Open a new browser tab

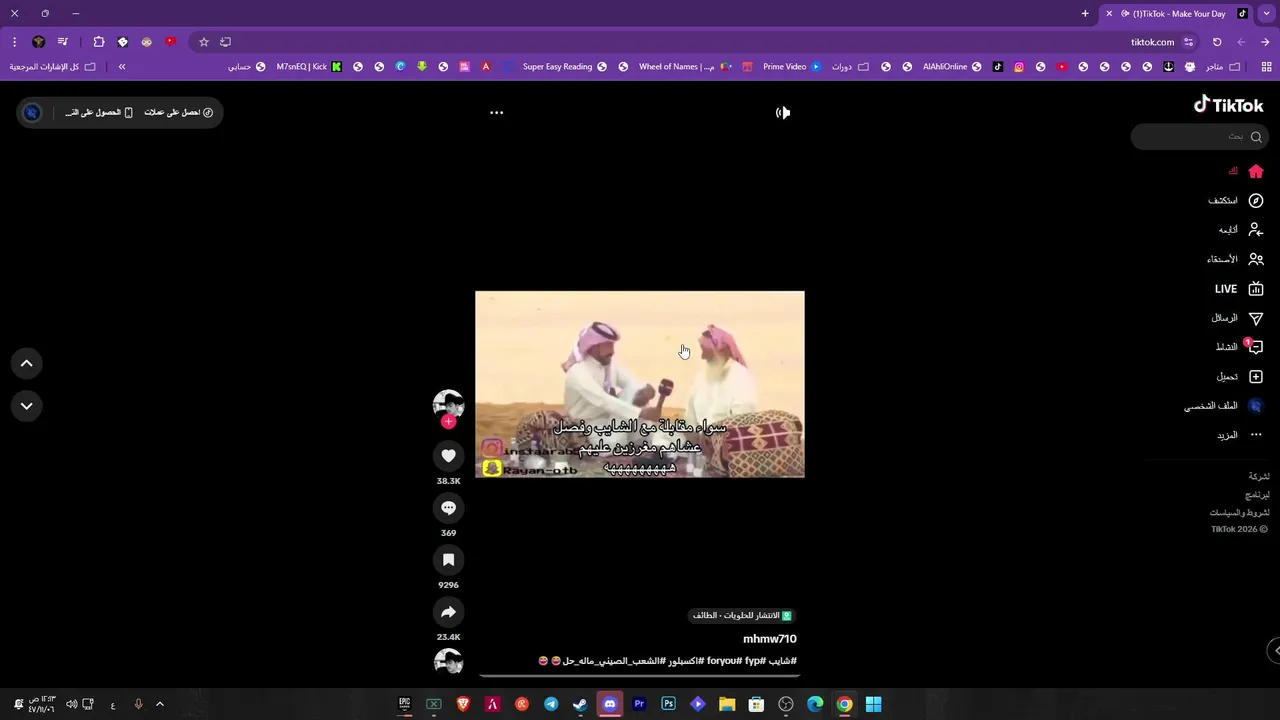point(1085,14)
